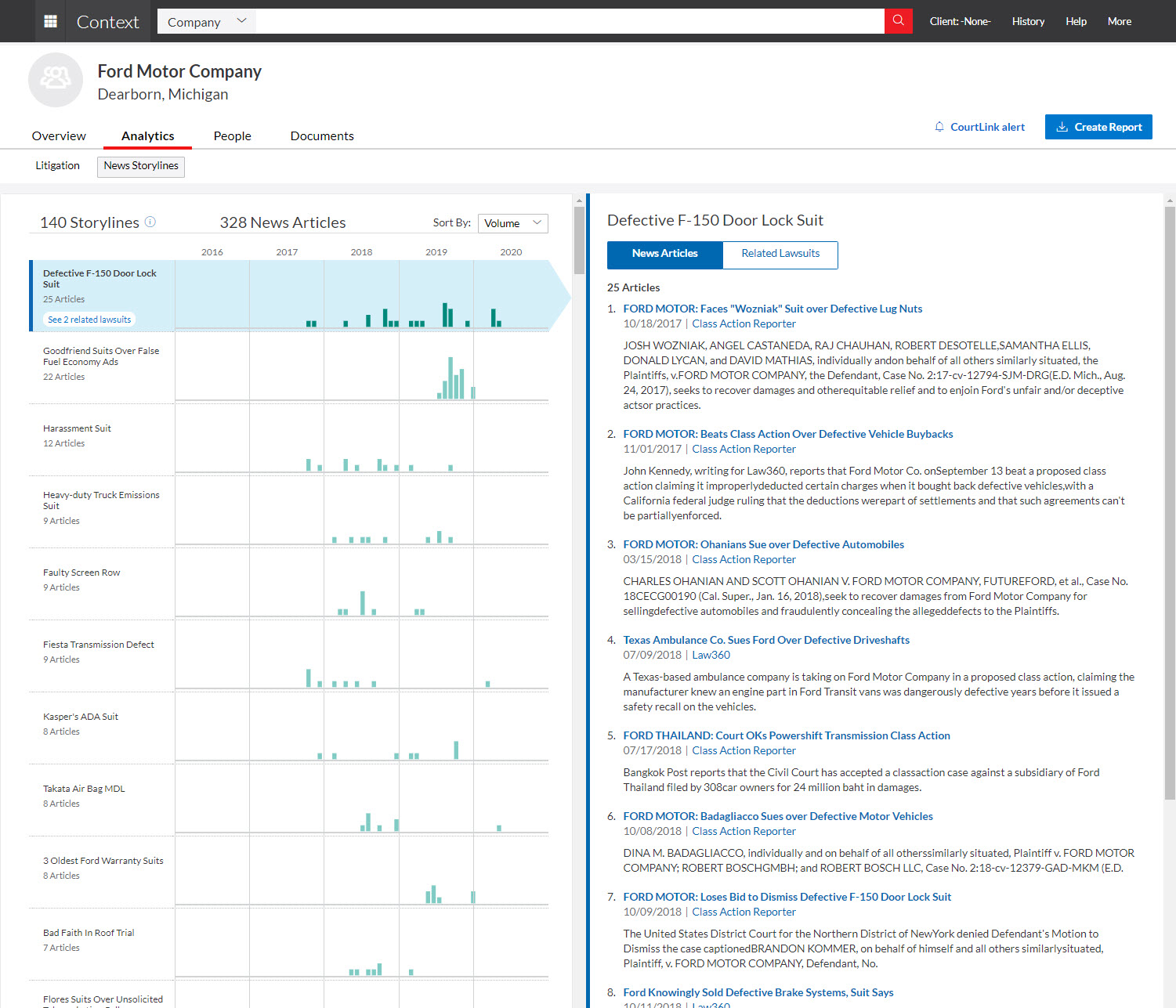Click the 2018 year label on timeline
The image size is (1176, 1008).
361,252
